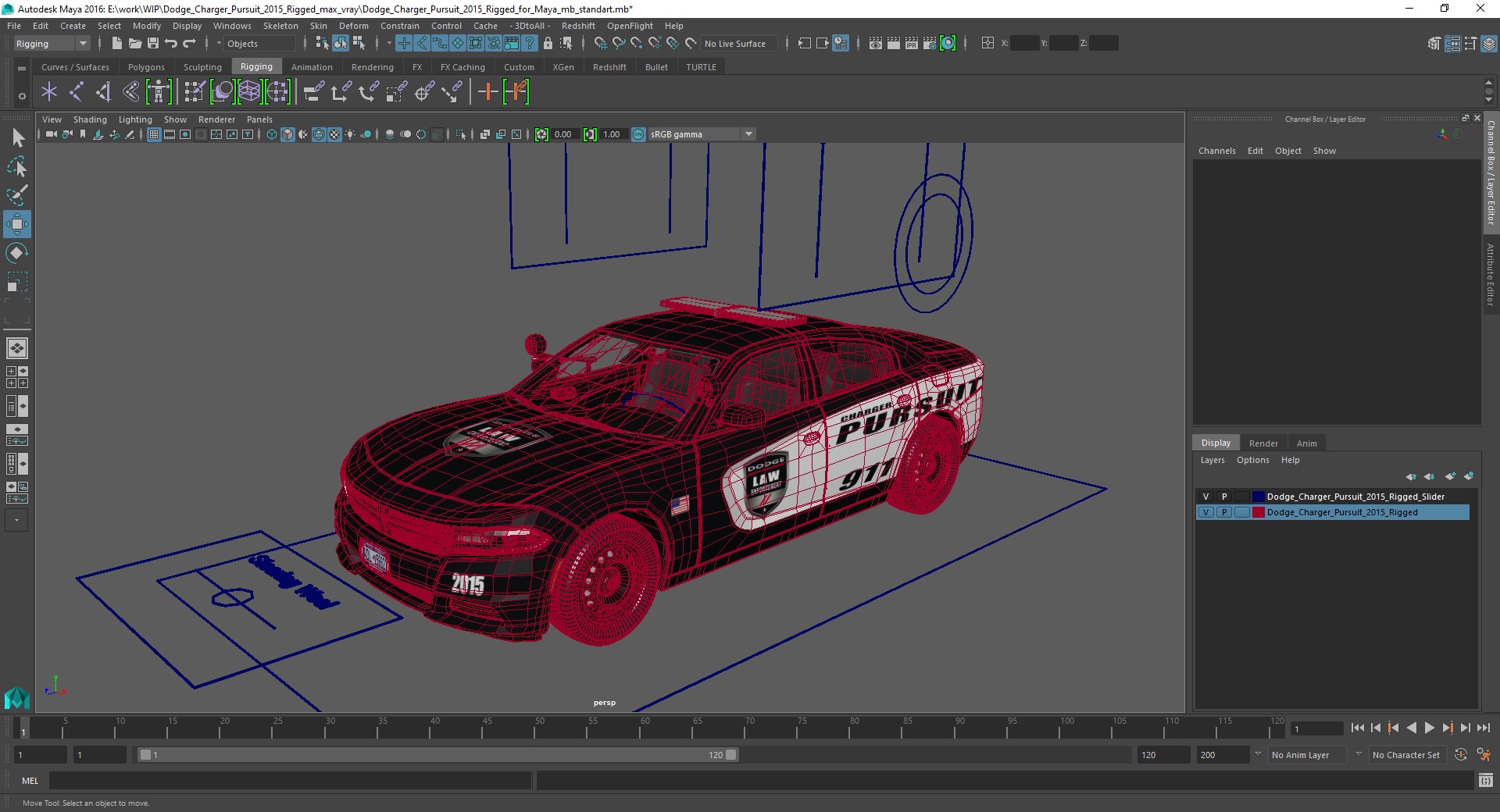The image size is (1500, 812).
Task: Click the Create Lattice shelf icon
Action: (x=249, y=92)
